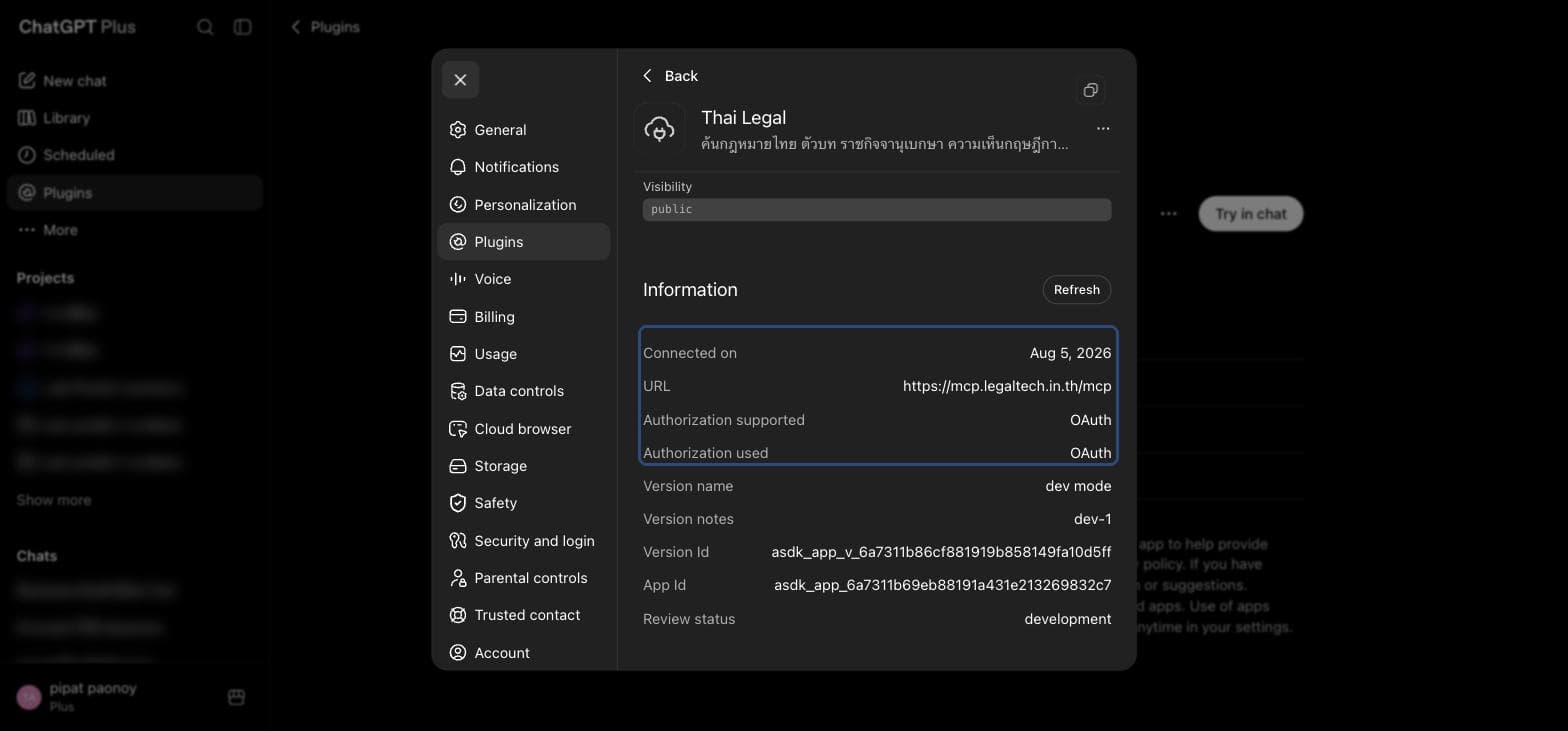Open Scheduled in sidebar
The height and width of the screenshot is (731, 1568).
point(134,155)
